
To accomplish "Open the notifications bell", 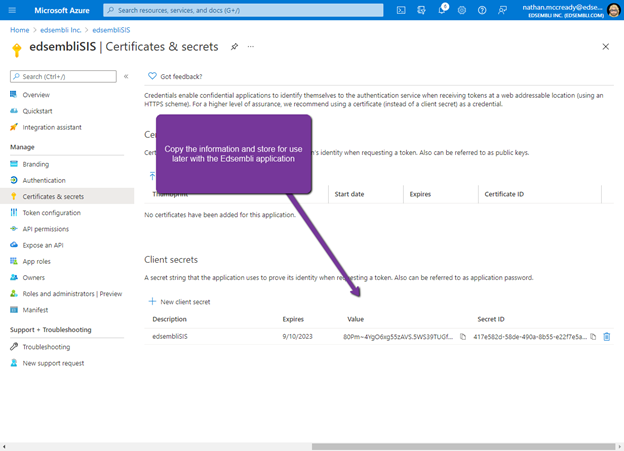I will click(x=442, y=10).
